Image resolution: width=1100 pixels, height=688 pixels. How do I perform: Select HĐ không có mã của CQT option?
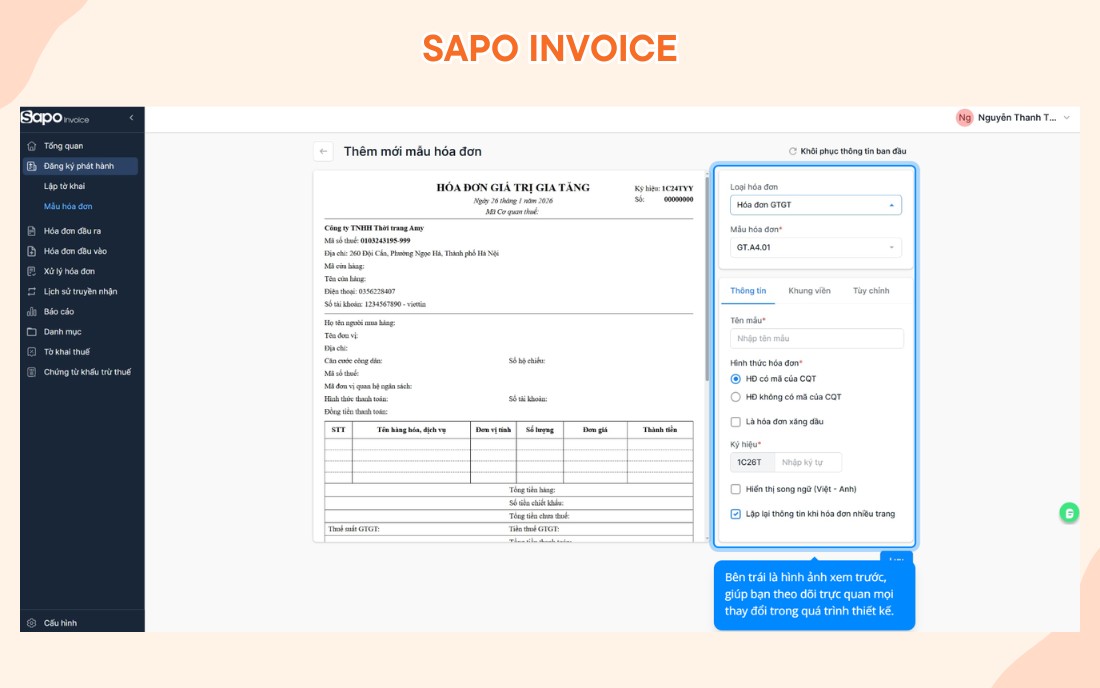(735, 397)
